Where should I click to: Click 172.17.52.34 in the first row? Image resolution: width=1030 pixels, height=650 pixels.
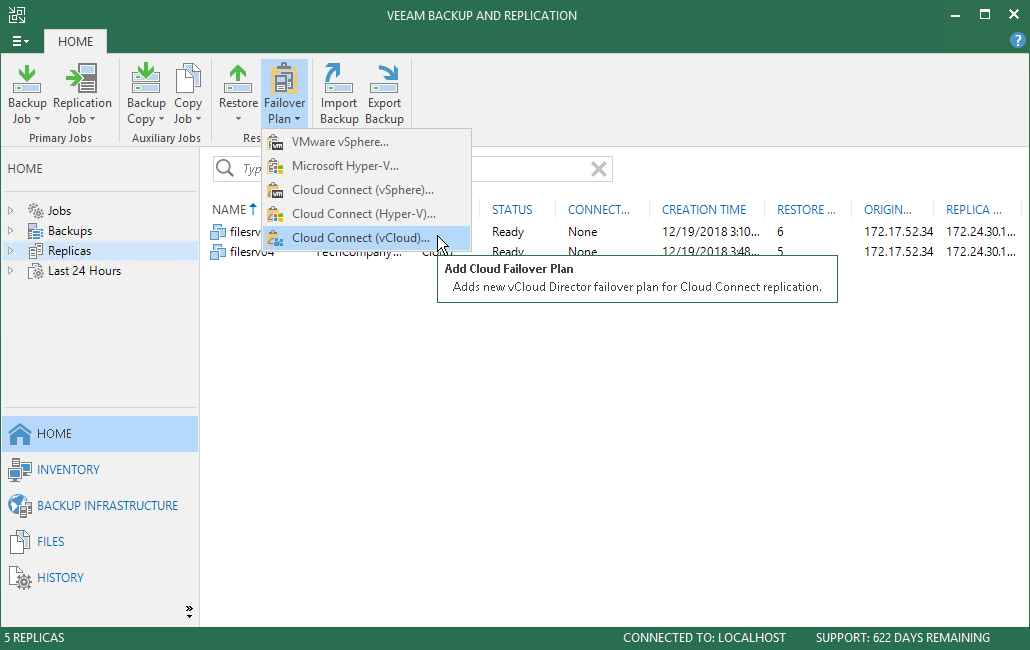(898, 232)
